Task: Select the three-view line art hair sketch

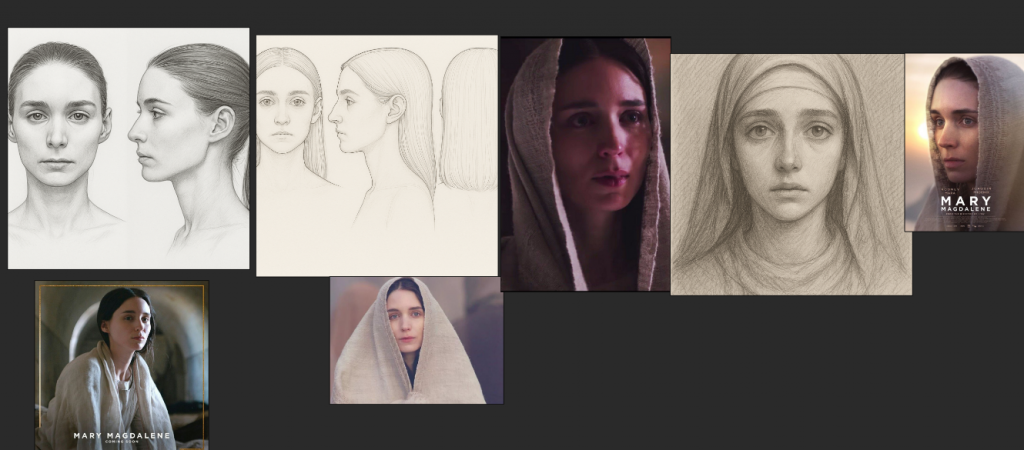Action: coord(377,155)
